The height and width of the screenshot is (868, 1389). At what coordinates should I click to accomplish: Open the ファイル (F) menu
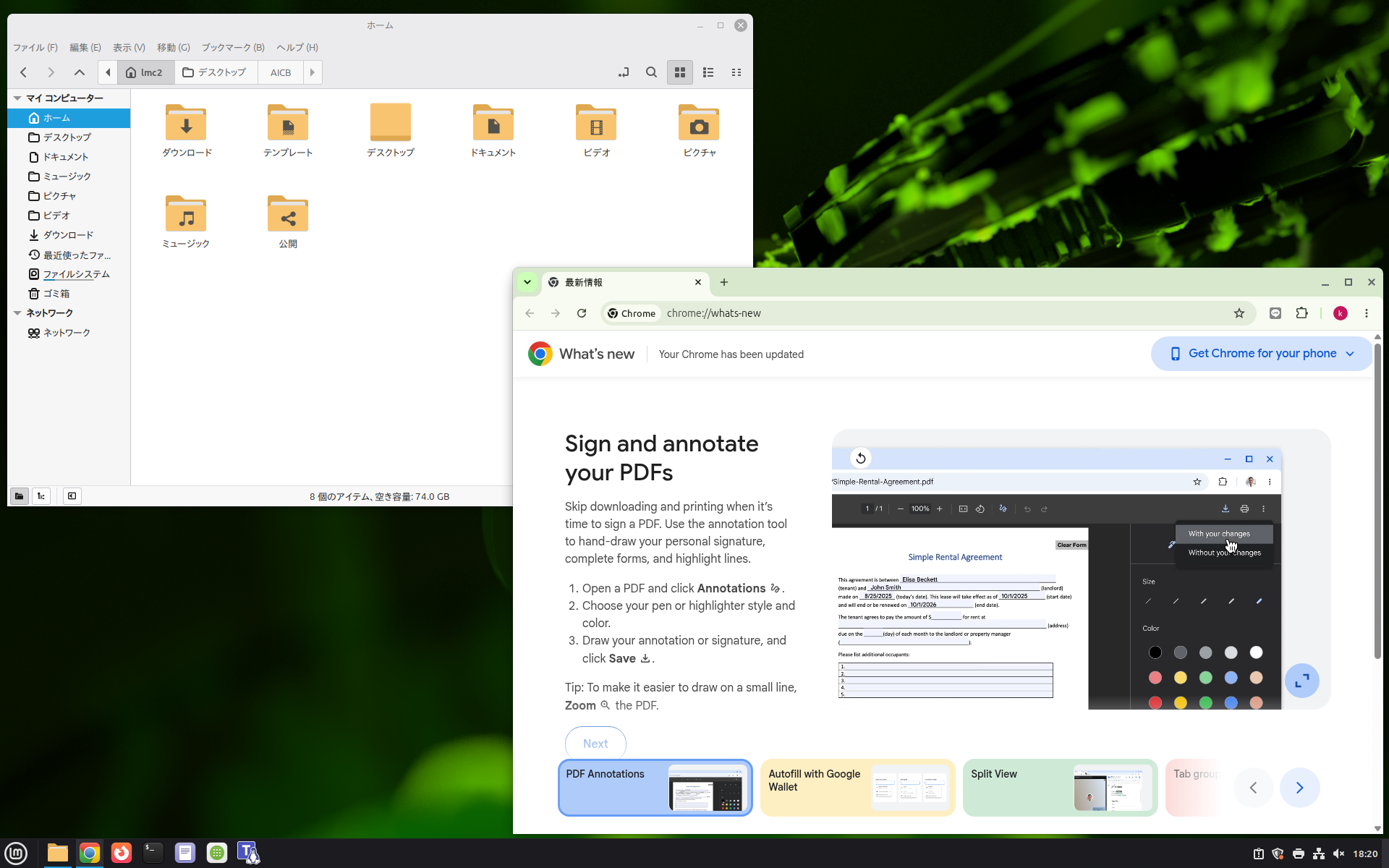35,48
